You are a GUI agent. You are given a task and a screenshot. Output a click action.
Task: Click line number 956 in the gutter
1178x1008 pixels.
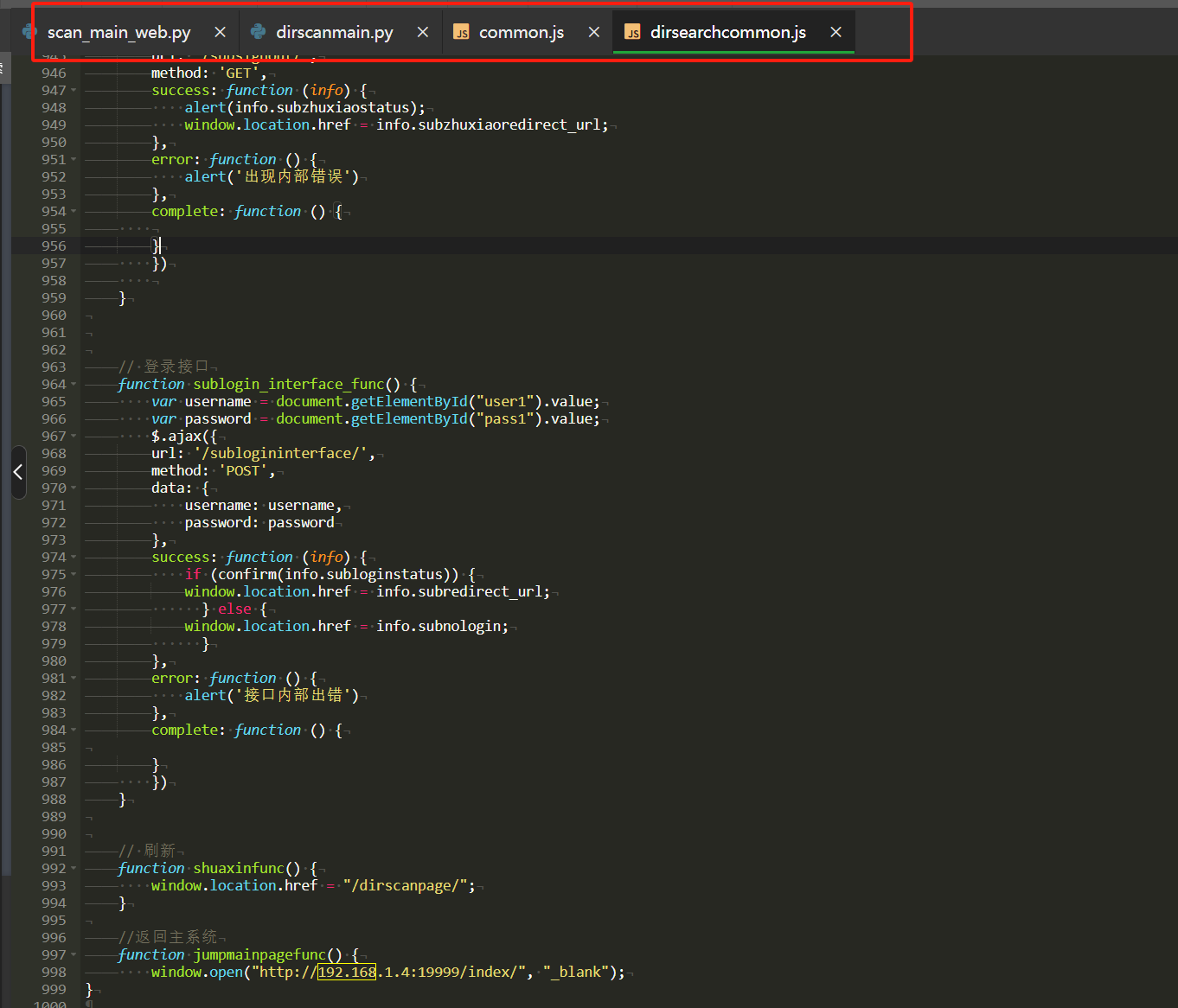point(54,246)
